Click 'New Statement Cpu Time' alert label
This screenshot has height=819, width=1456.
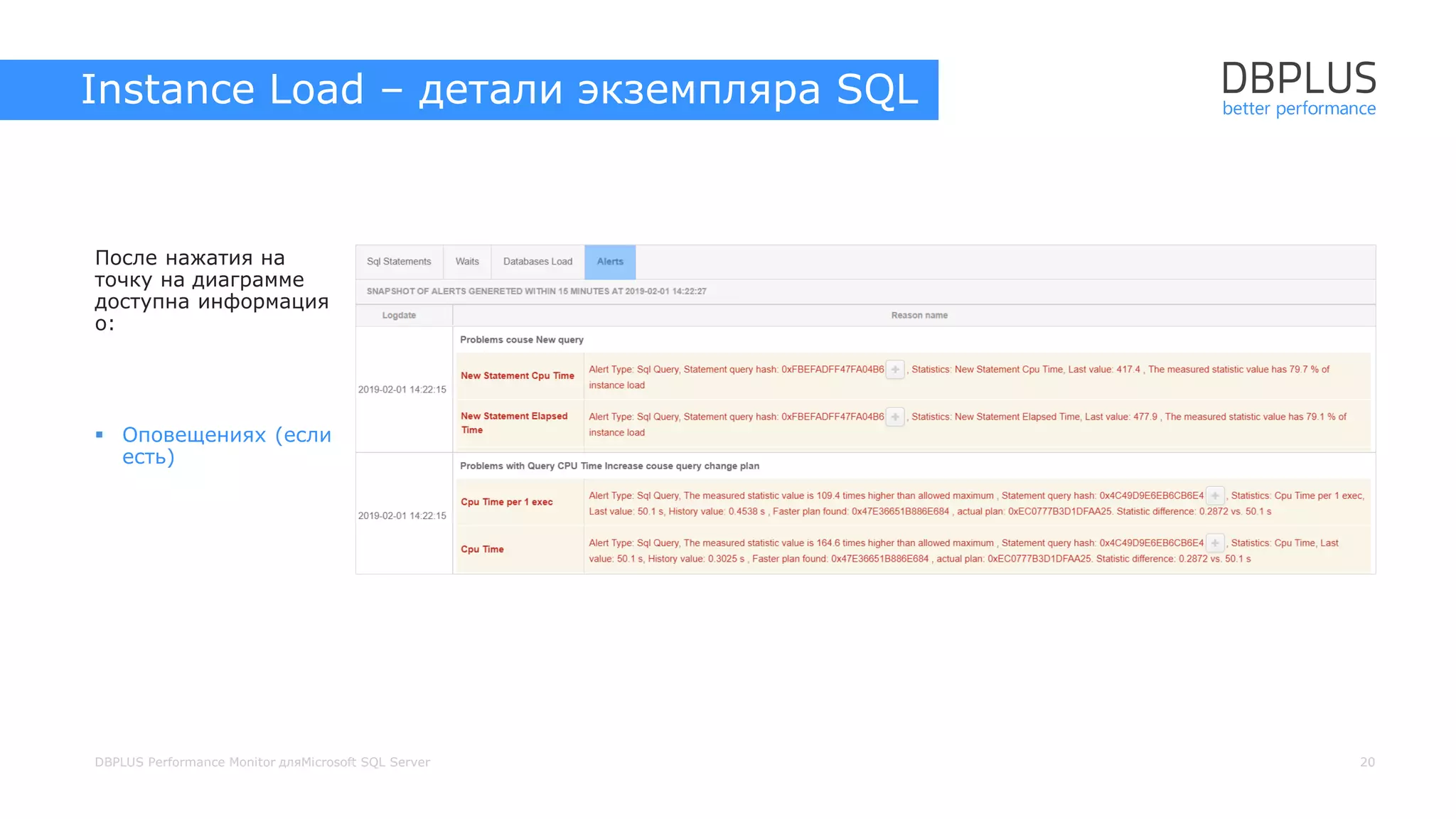(x=518, y=375)
